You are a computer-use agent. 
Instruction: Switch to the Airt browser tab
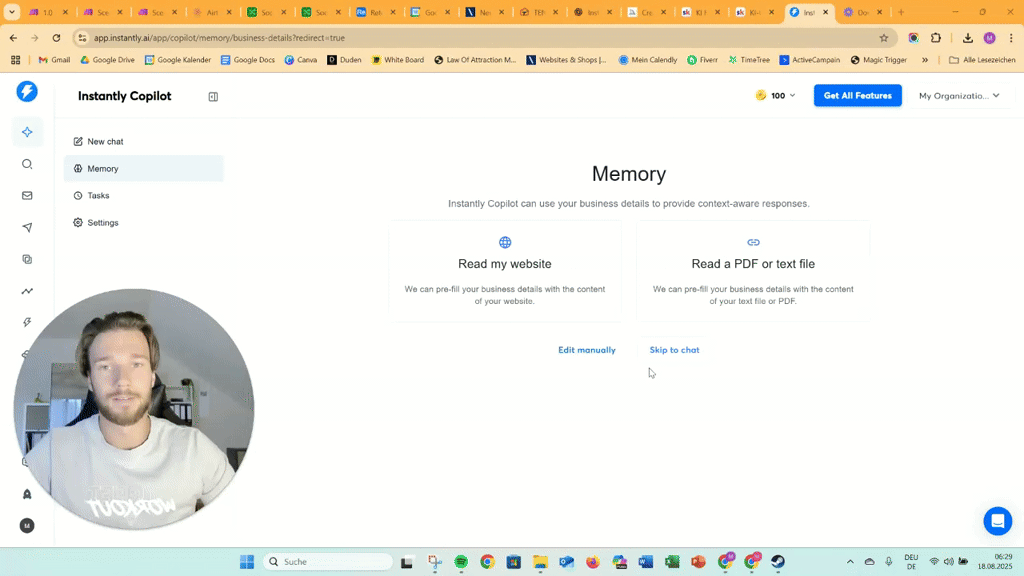coord(212,12)
